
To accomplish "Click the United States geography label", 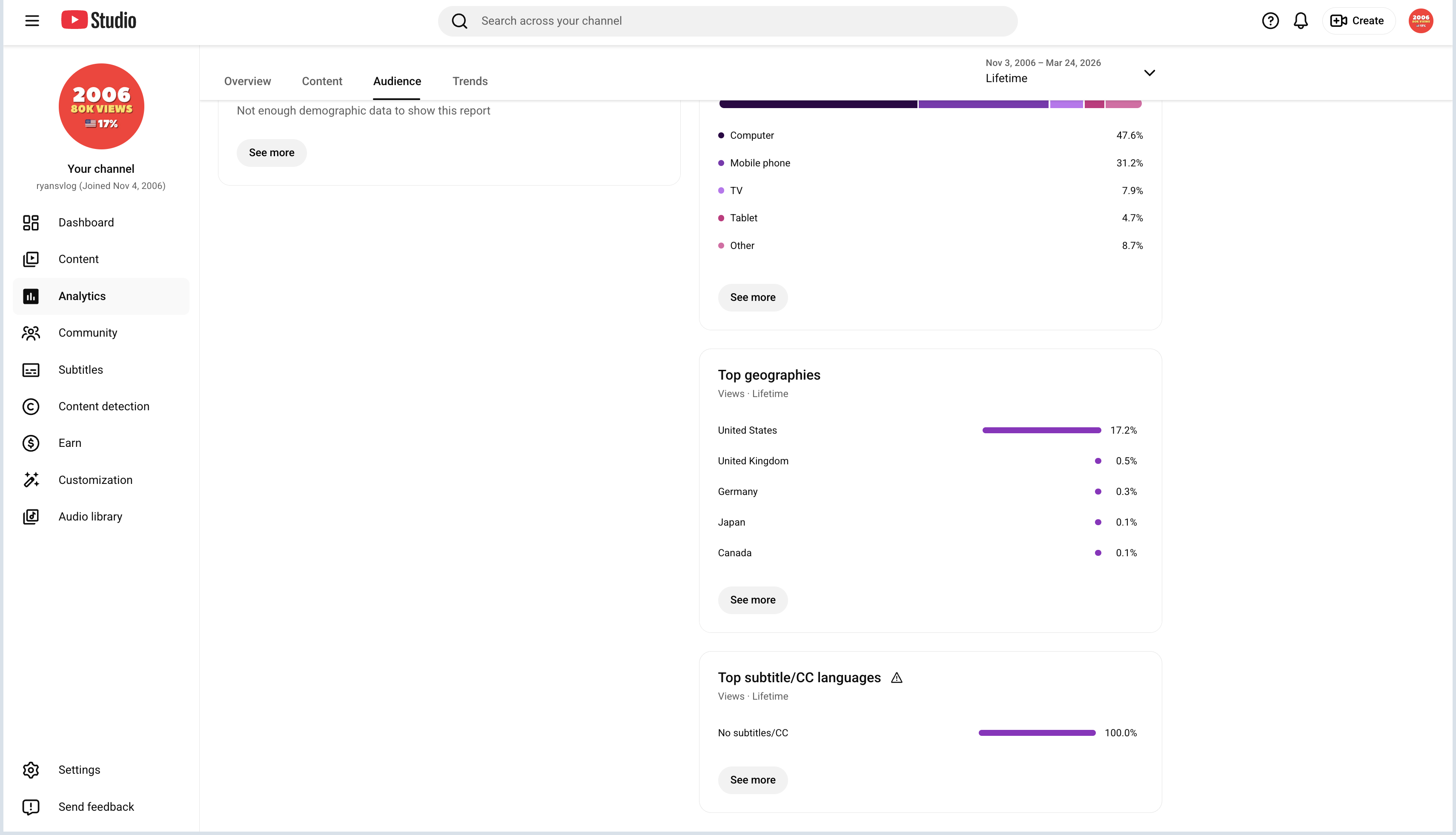I will [x=747, y=431].
